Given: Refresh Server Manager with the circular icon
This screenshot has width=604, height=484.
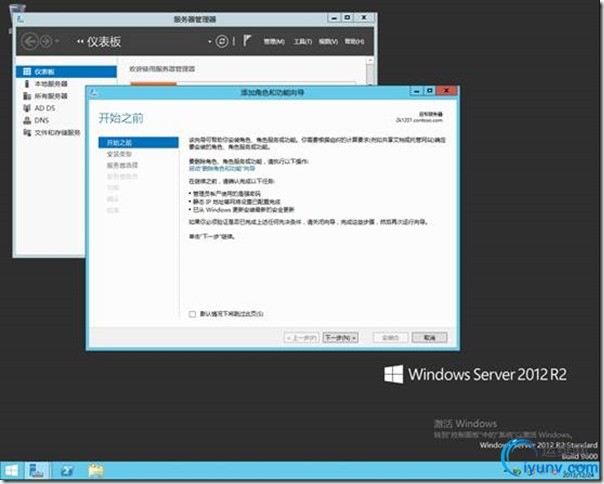Looking at the screenshot, I should point(222,41).
